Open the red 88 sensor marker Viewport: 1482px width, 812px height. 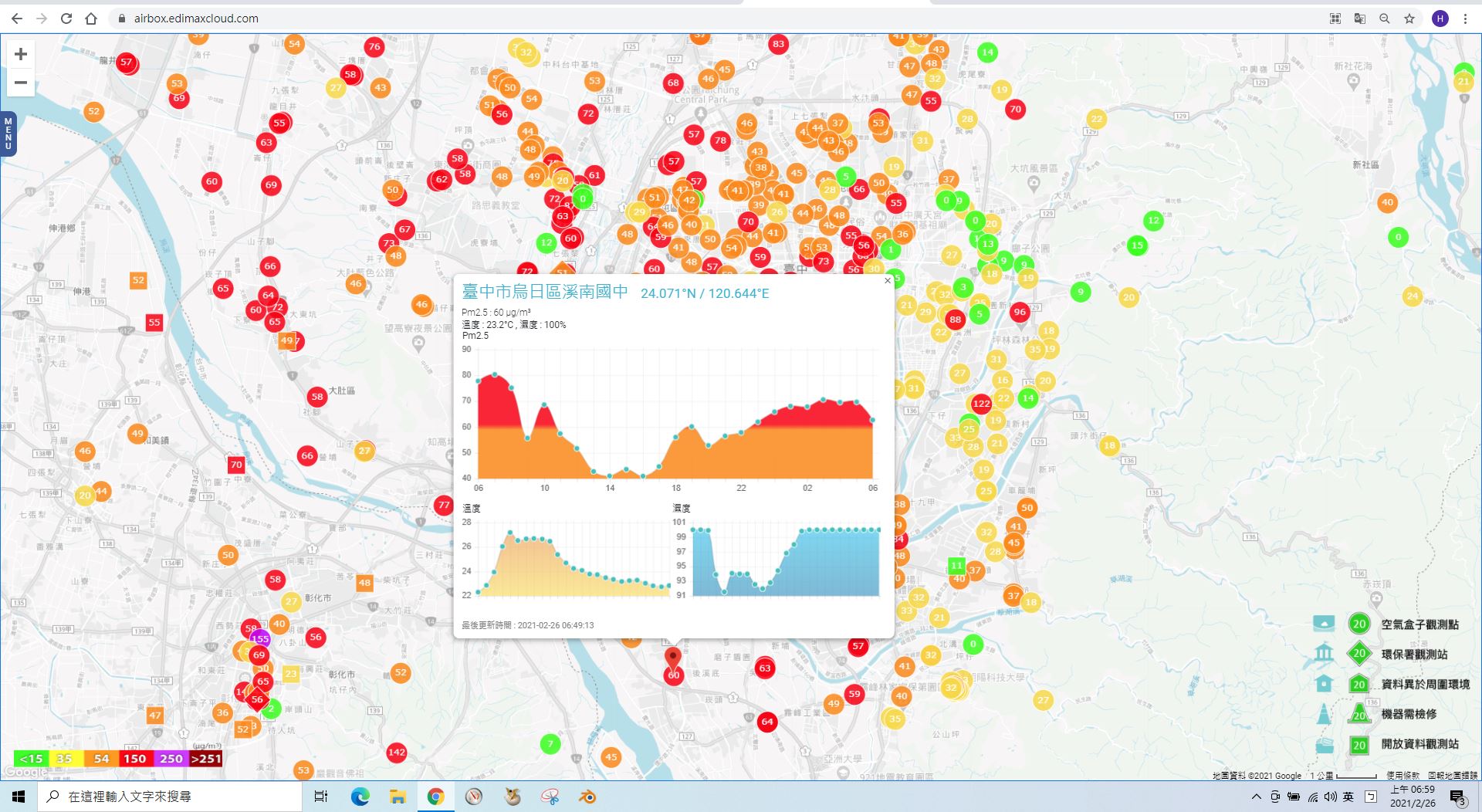(956, 319)
